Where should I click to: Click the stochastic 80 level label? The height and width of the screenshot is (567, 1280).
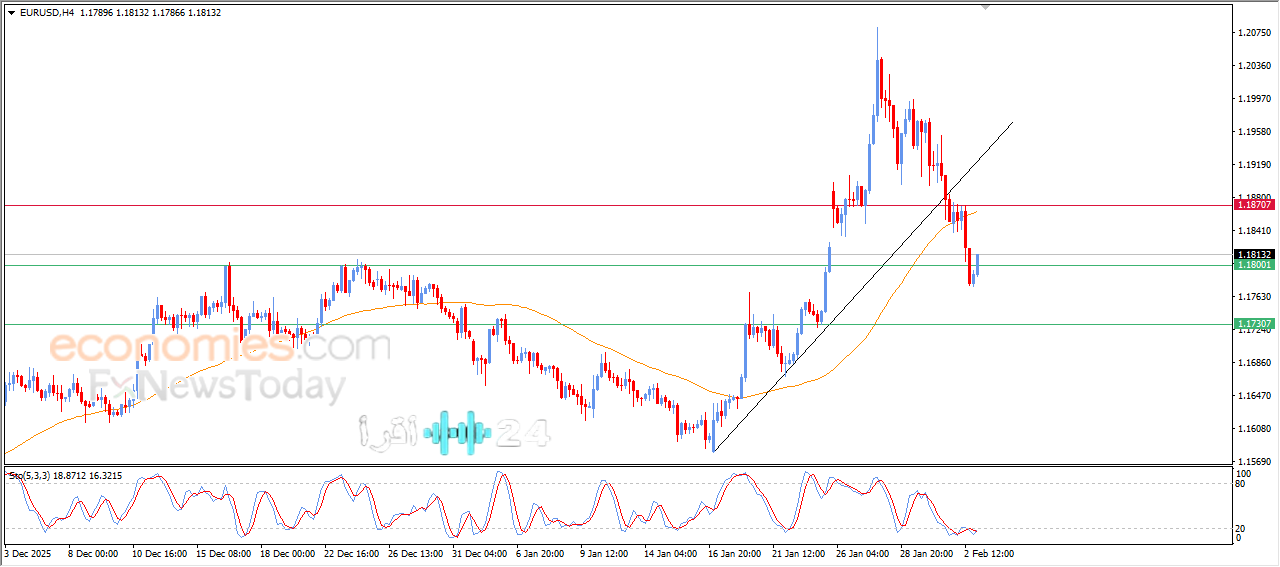[1243, 484]
